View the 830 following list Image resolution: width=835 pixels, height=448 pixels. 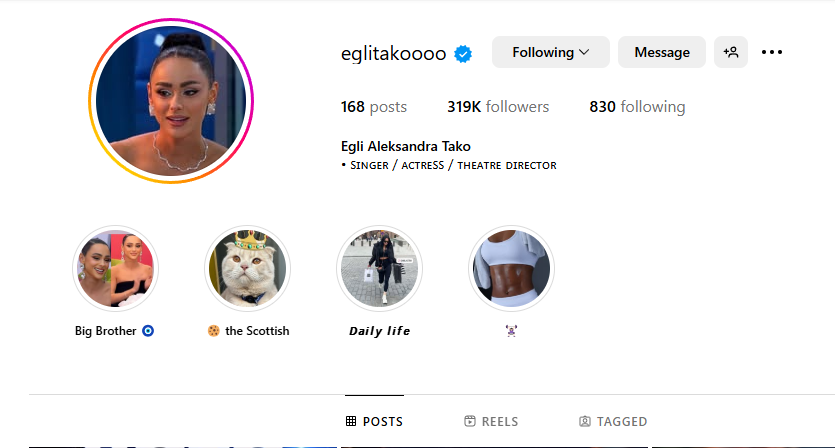[x=637, y=107]
